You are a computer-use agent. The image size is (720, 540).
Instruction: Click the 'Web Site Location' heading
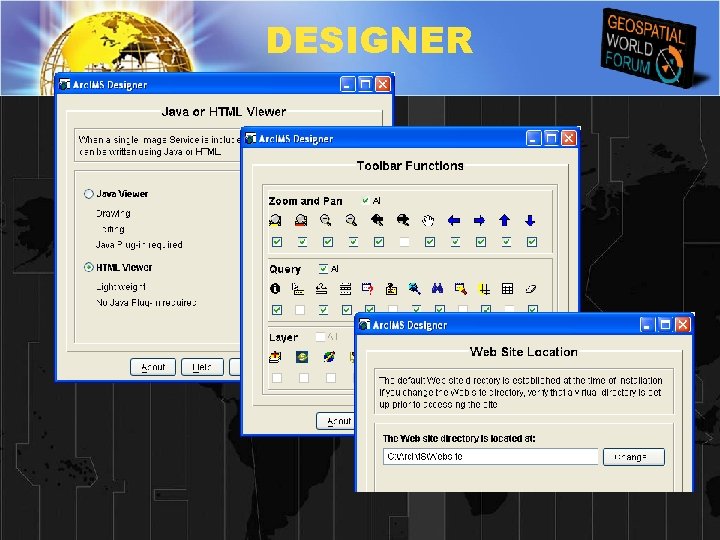click(x=523, y=352)
